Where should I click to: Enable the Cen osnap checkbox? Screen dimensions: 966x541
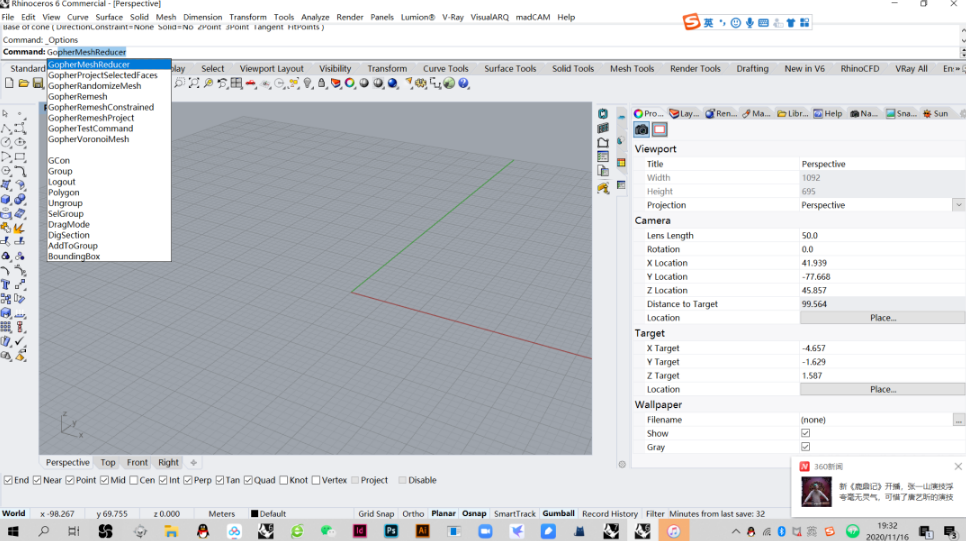point(134,480)
